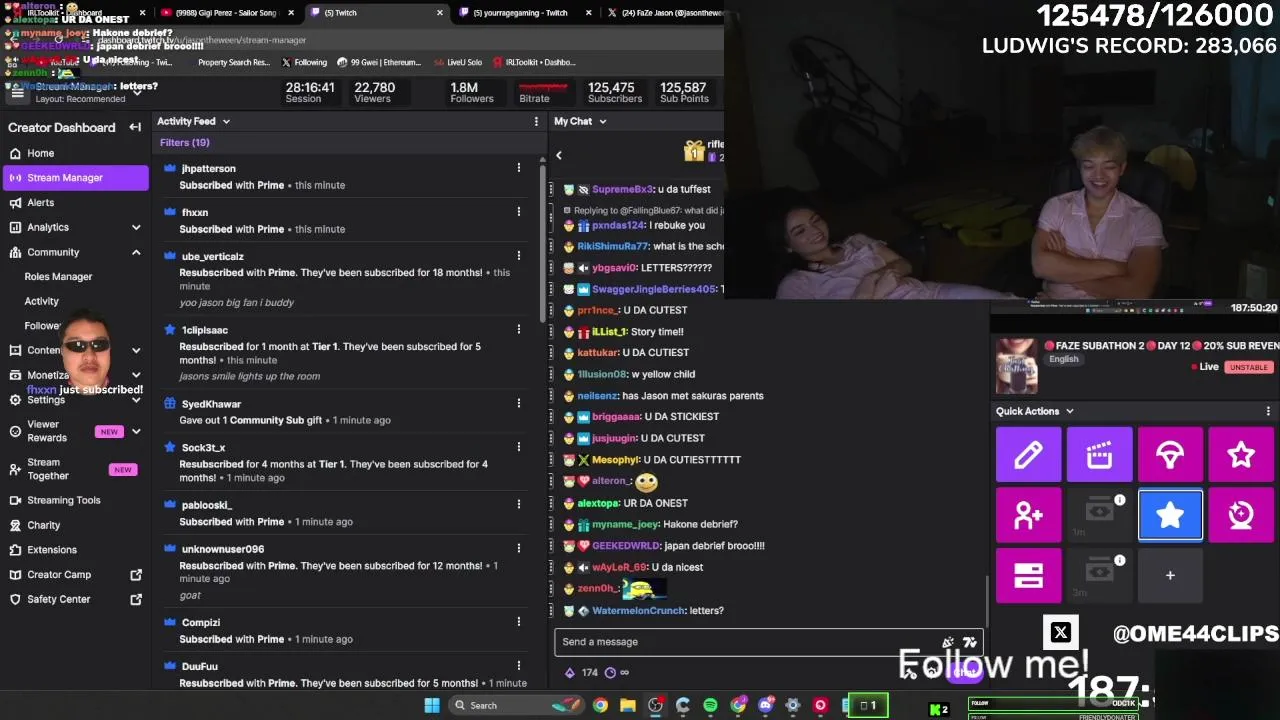Collapse the Community sidebar section
The height and width of the screenshot is (720, 1280).
tap(136, 252)
